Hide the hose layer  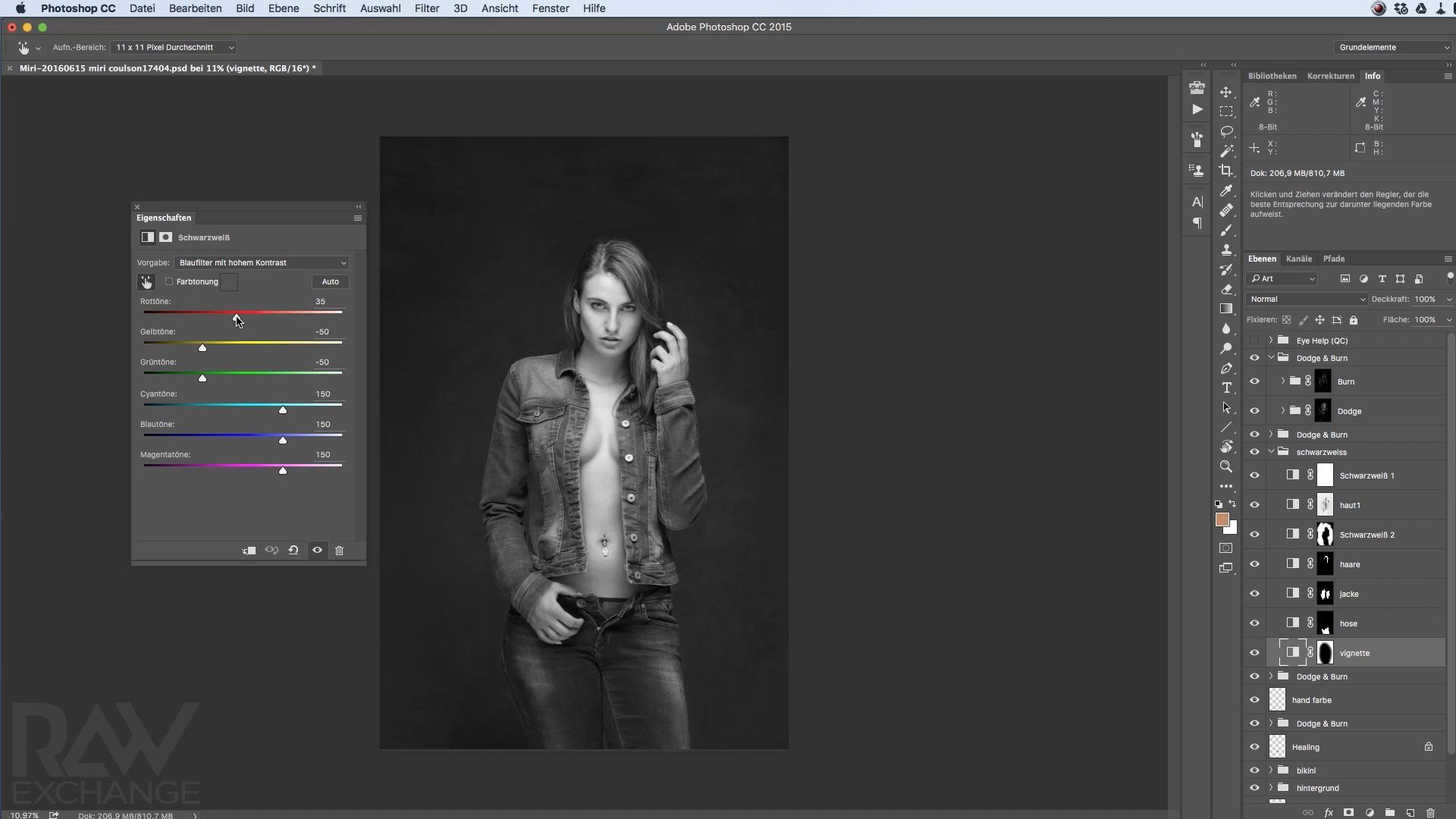(1254, 623)
